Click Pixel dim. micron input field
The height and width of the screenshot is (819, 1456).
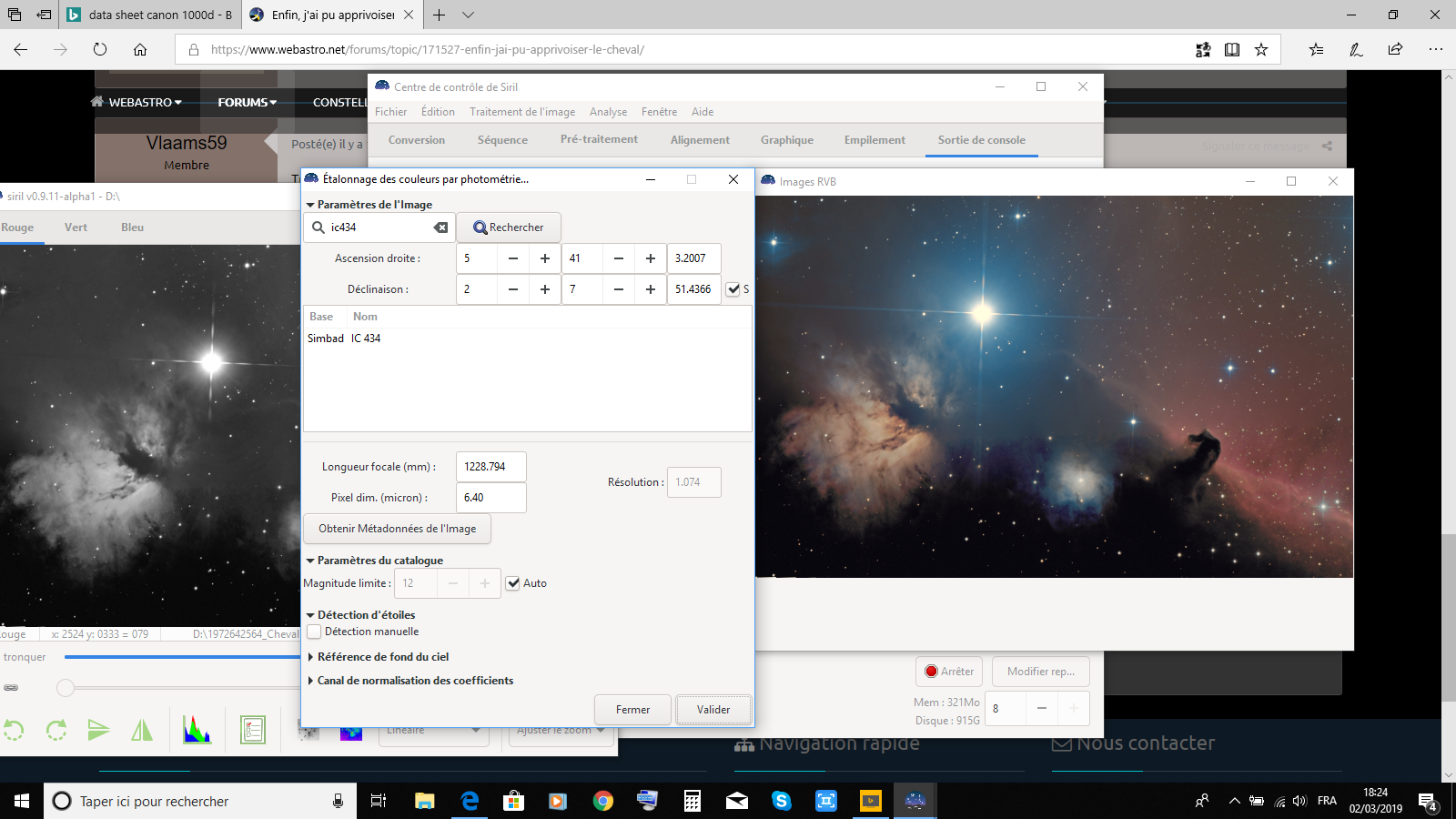(490, 498)
